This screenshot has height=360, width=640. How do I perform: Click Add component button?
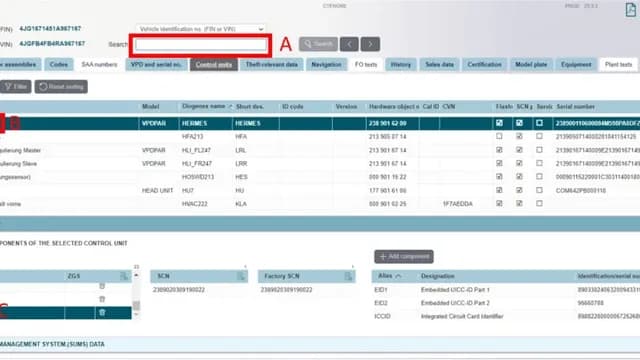click(x=404, y=256)
